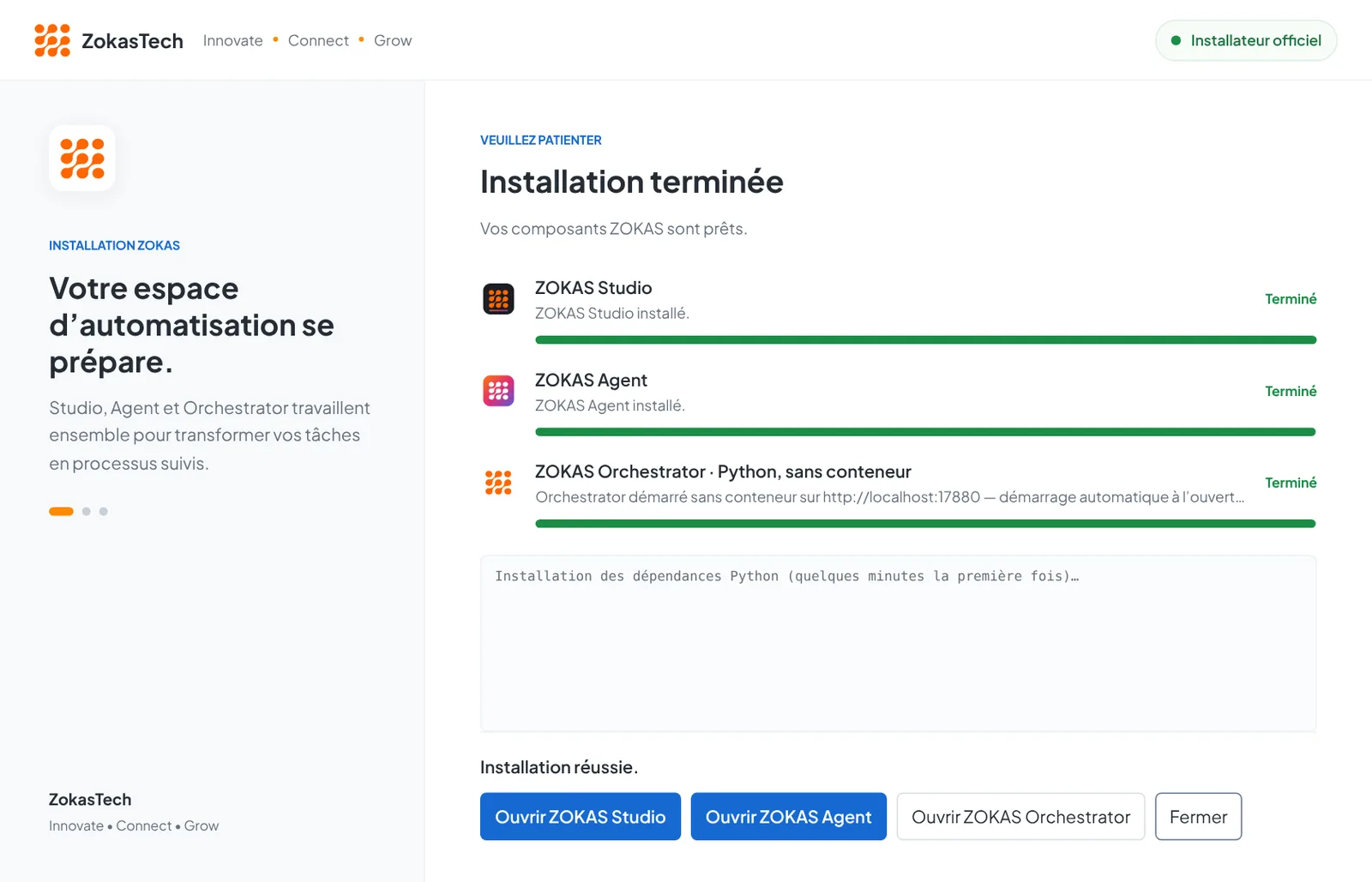Click the green dot in Installateur officiel badge
The image size is (1372, 882).
pos(1176,40)
